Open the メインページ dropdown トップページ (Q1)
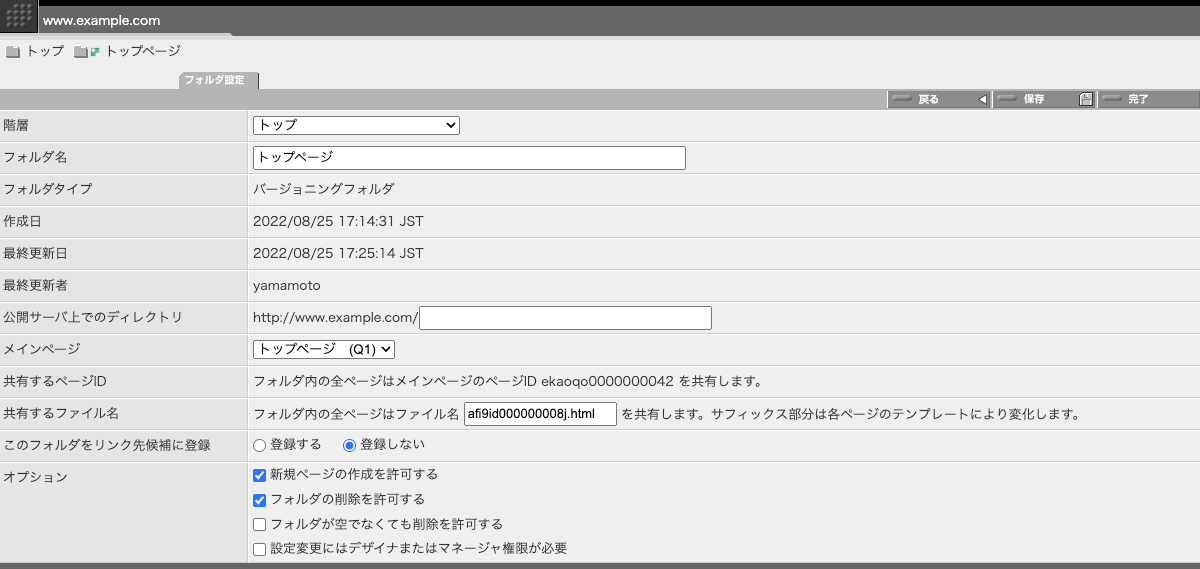 click(324, 349)
